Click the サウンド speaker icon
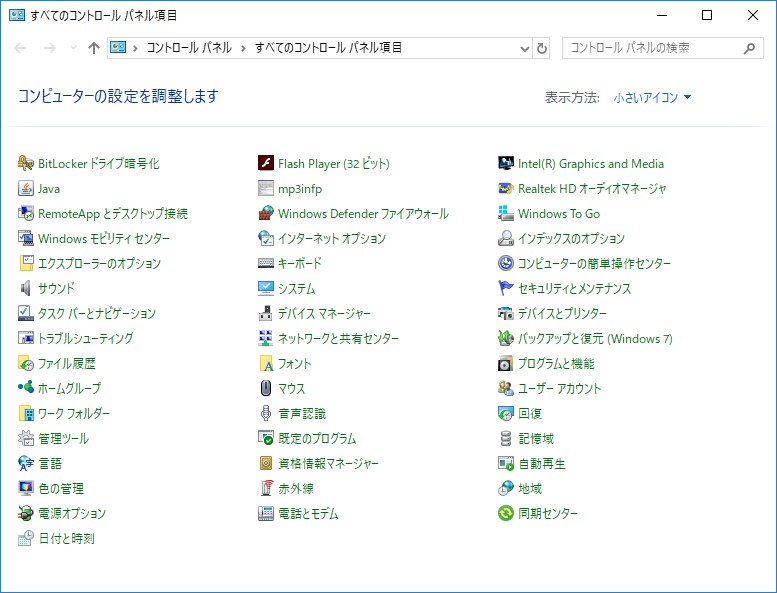 (26, 289)
